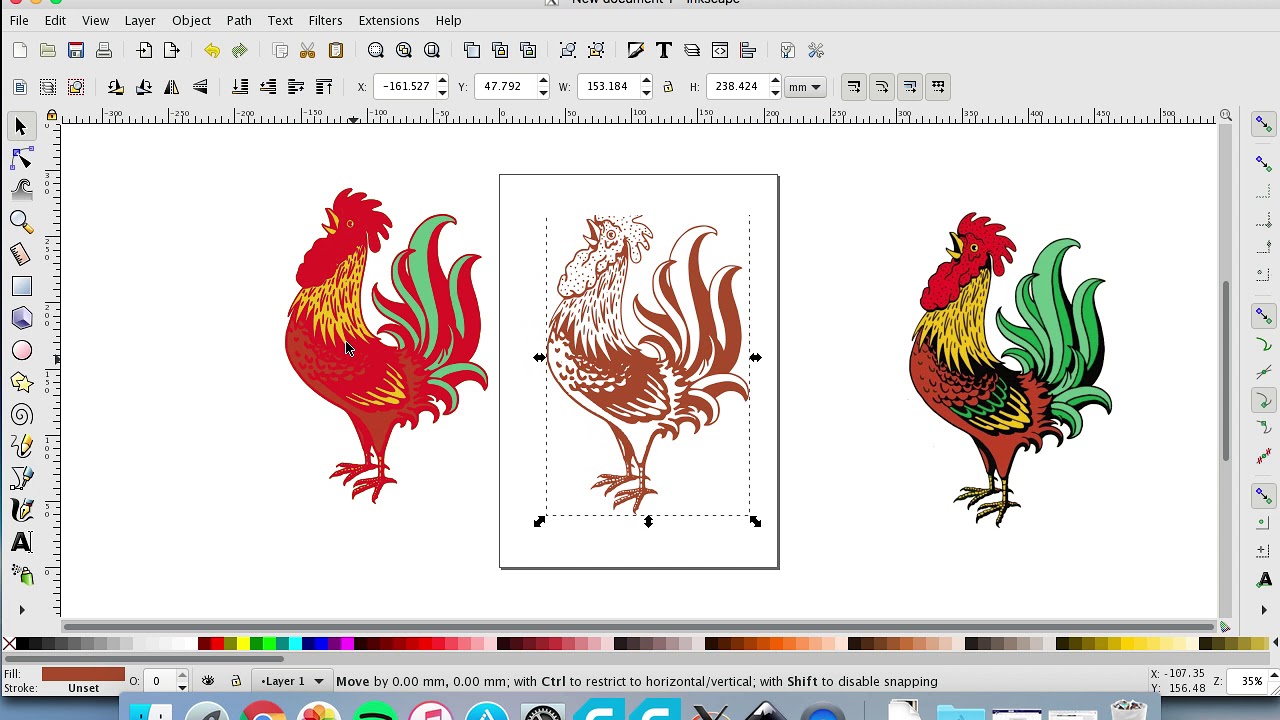
Task: Select the Spray tool
Action: [x=21, y=575]
